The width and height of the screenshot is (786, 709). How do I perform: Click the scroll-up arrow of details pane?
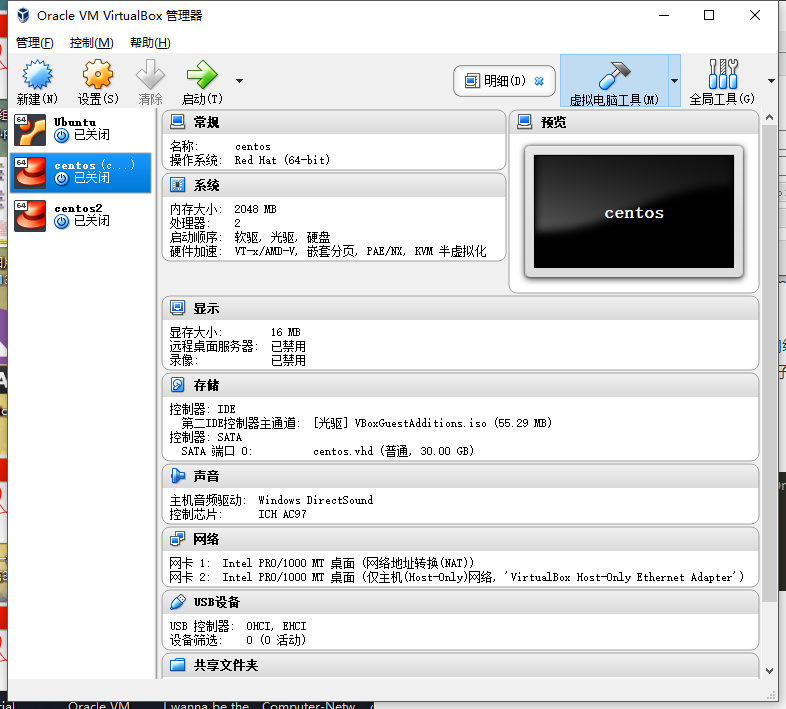pyautogui.click(x=769, y=117)
